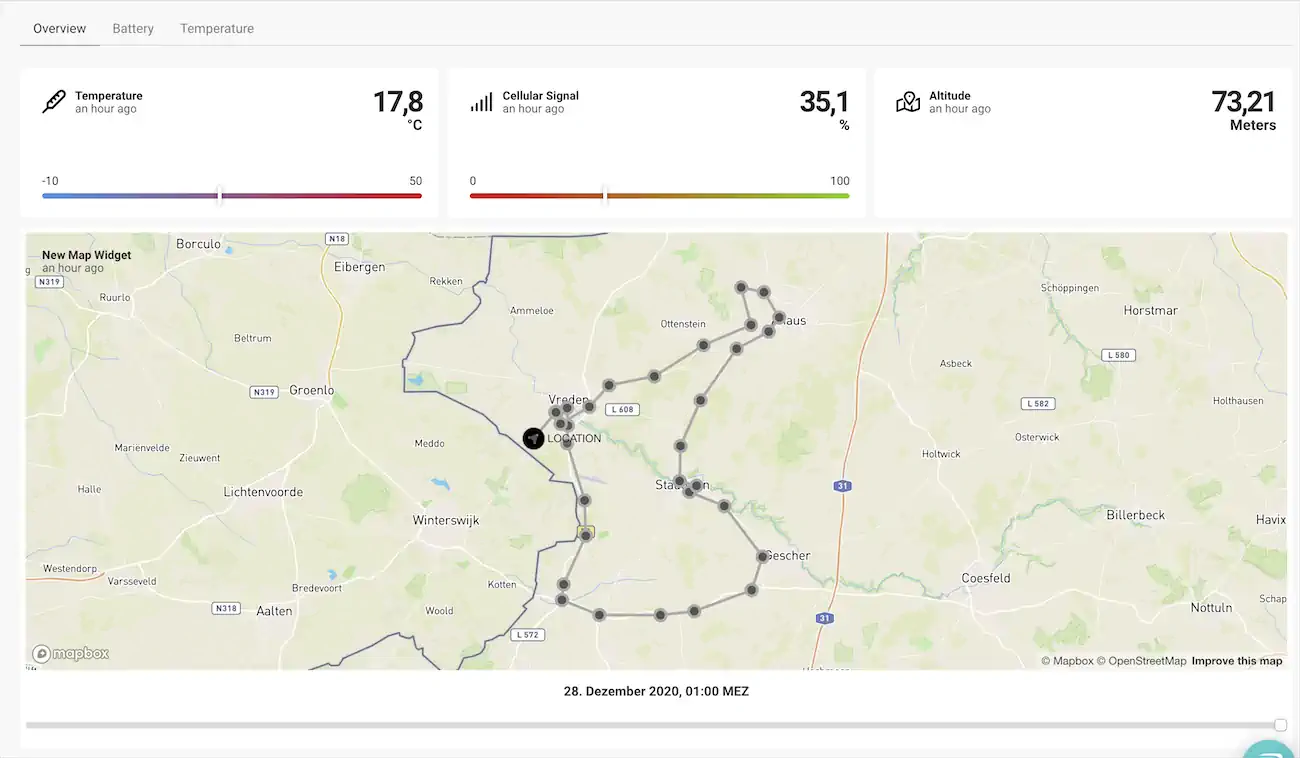Click the altitude map pin icon
1300x758 pixels.
(x=908, y=102)
